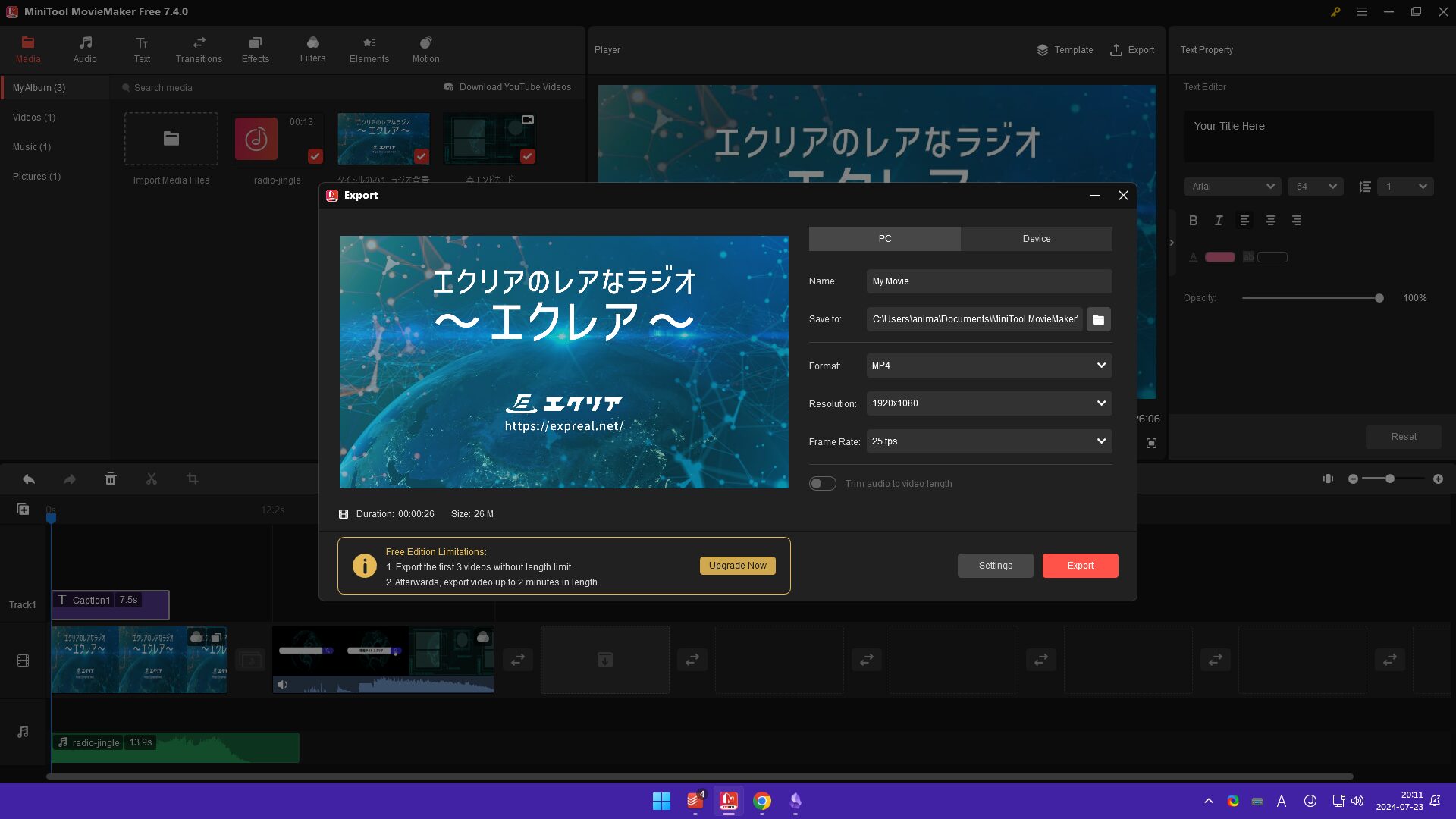Click the Elements toolbar icon
The width and height of the screenshot is (1456, 819).
pyautogui.click(x=369, y=49)
